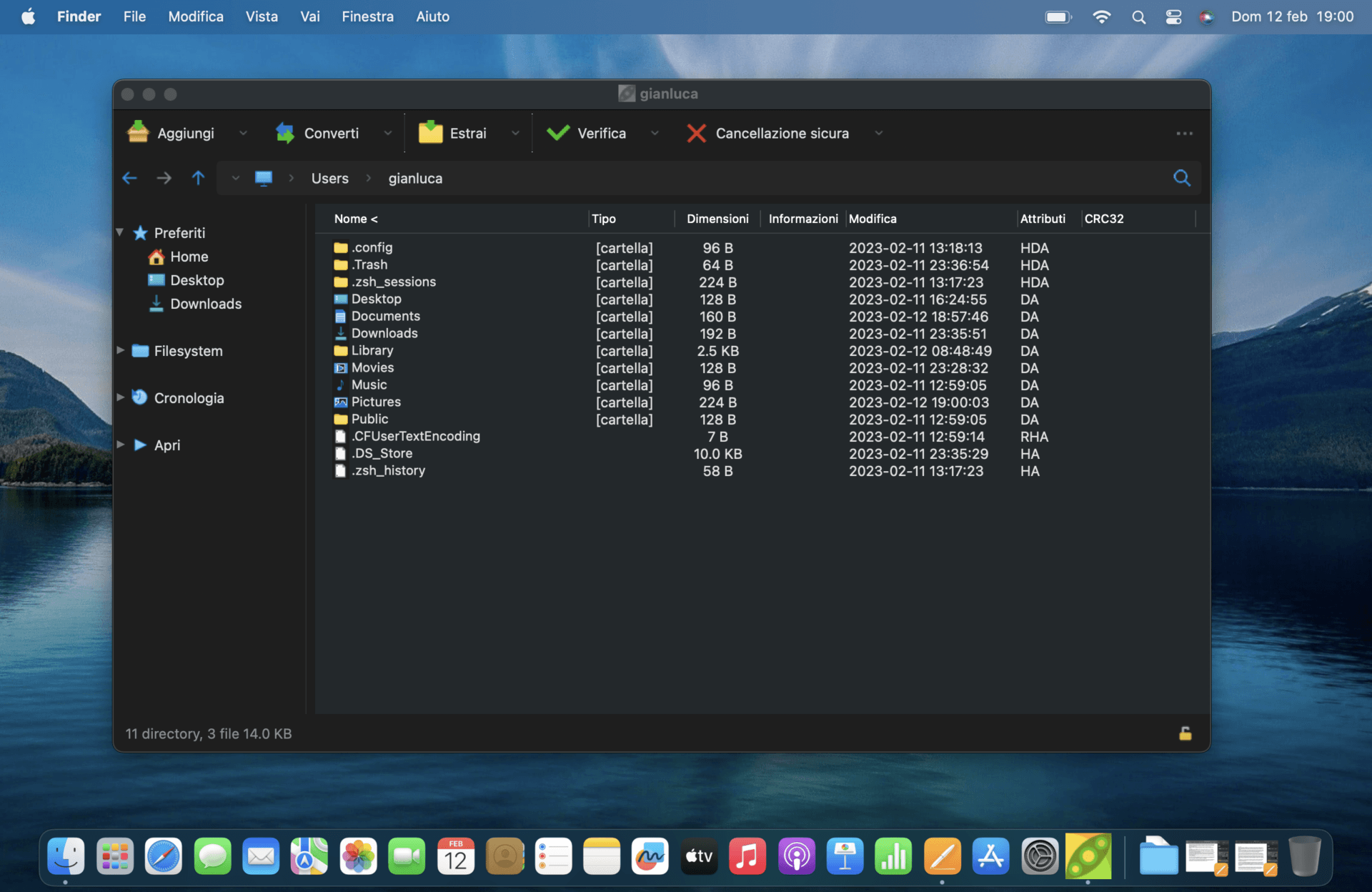Viewport: 1372px width, 892px height.
Task: Expand the Cronologia sidebar section
Action: click(x=122, y=398)
